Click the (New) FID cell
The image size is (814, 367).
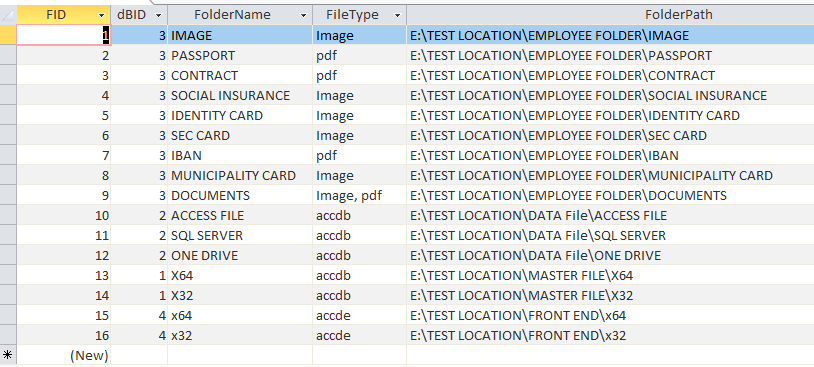64,355
